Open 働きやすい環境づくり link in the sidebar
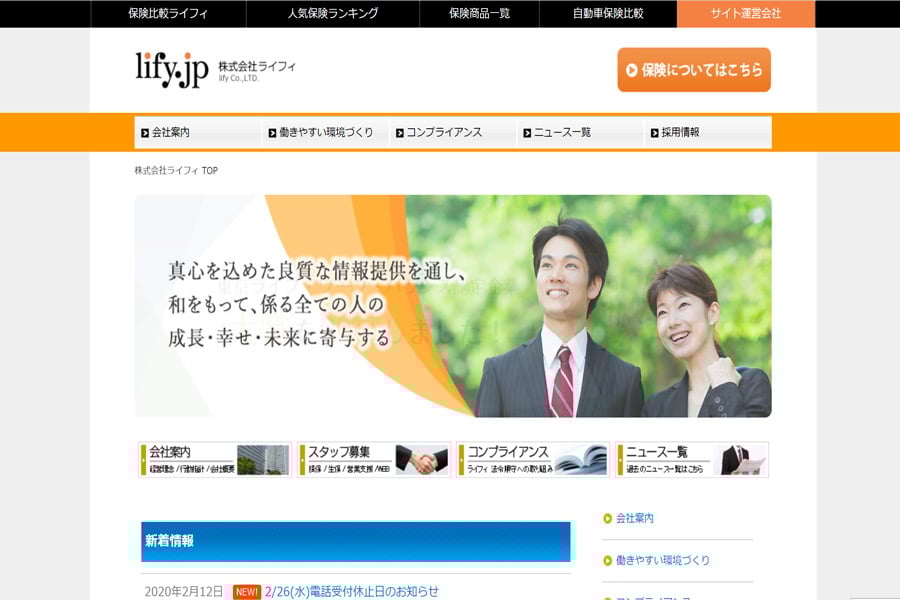The width and height of the screenshot is (900, 600). click(x=663, y=560)
